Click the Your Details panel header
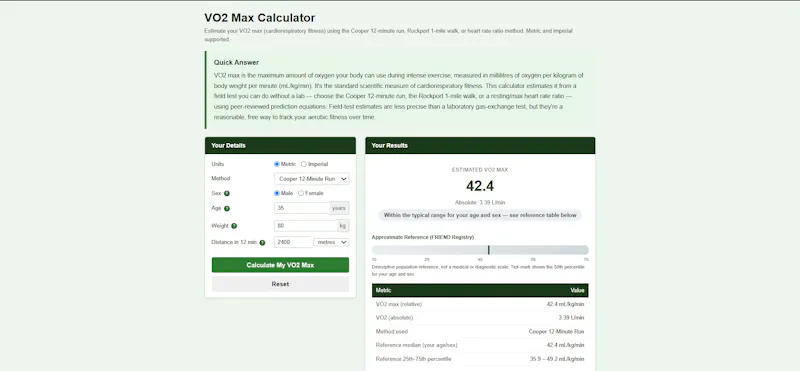 (280, 145)
